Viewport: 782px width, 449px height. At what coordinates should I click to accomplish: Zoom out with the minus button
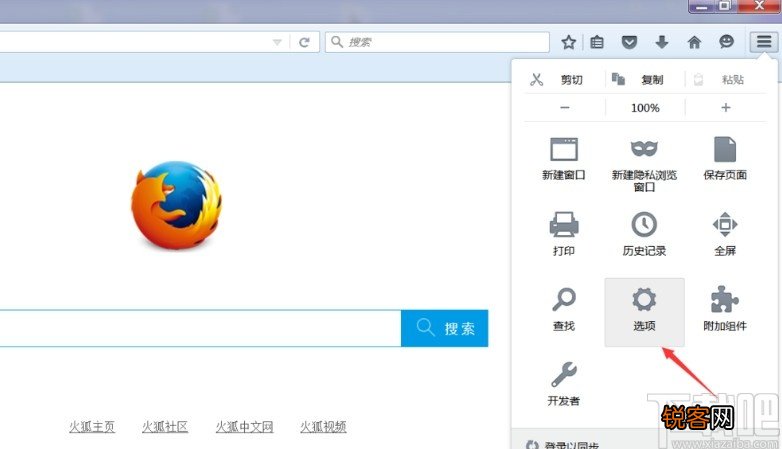point(565,107)
